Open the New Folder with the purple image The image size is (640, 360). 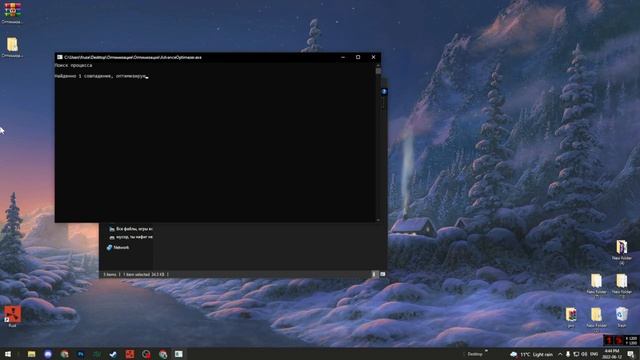pos(621,247)
